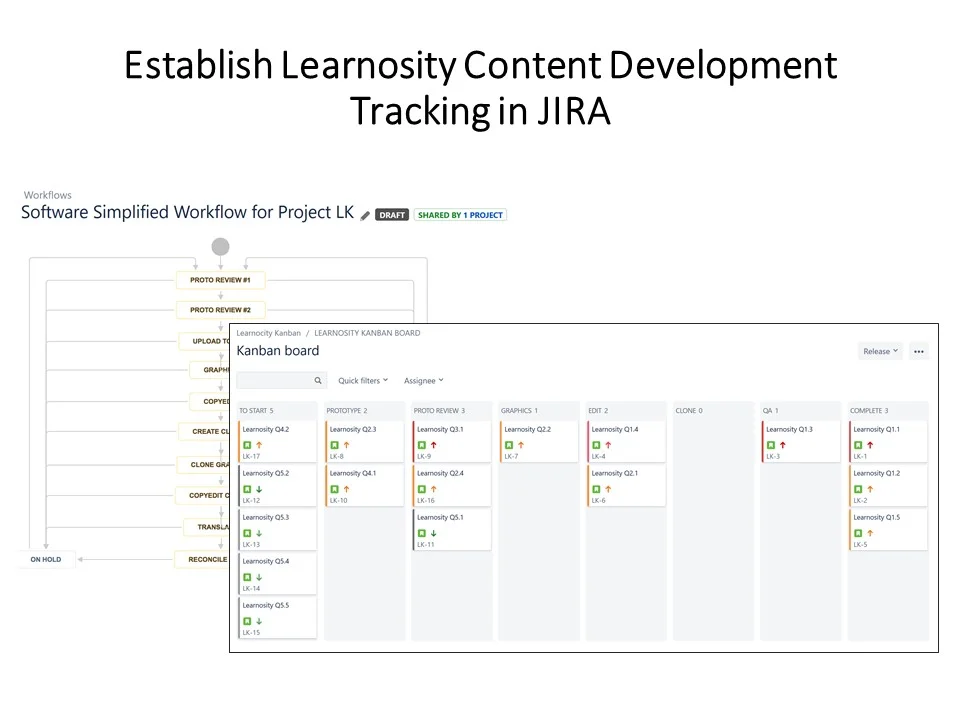The width and height of the screenshot is (960, 720).
Task: Click the PROTO REVIEW column header
Action: 439,411
